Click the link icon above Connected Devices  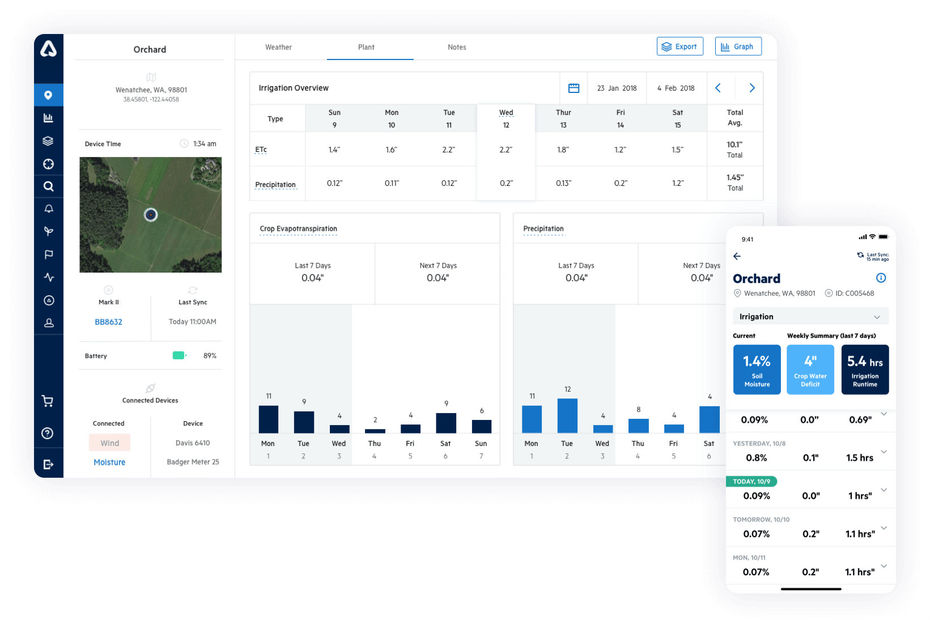coord(150,388)
